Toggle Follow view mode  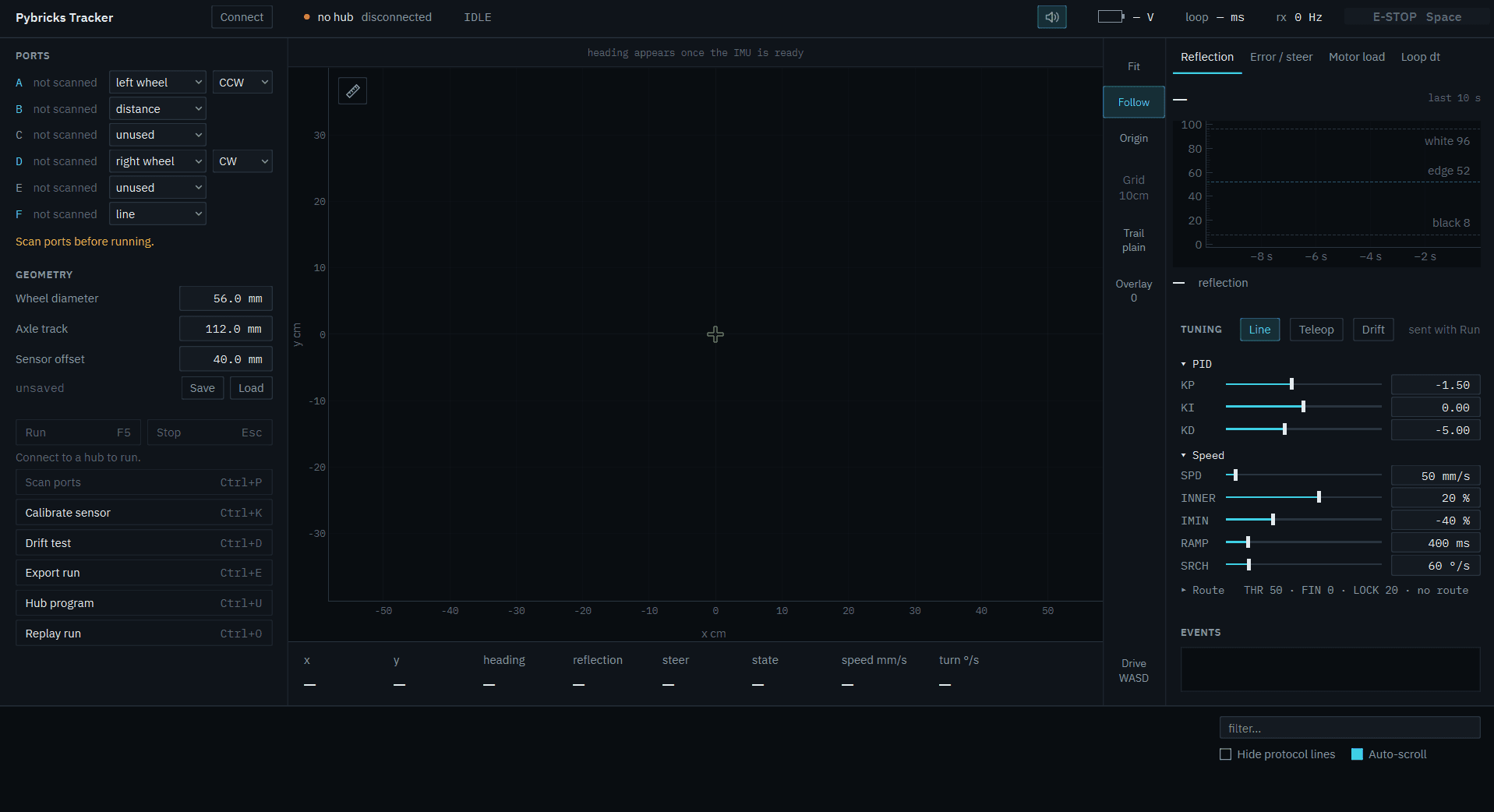point(1134,102)
